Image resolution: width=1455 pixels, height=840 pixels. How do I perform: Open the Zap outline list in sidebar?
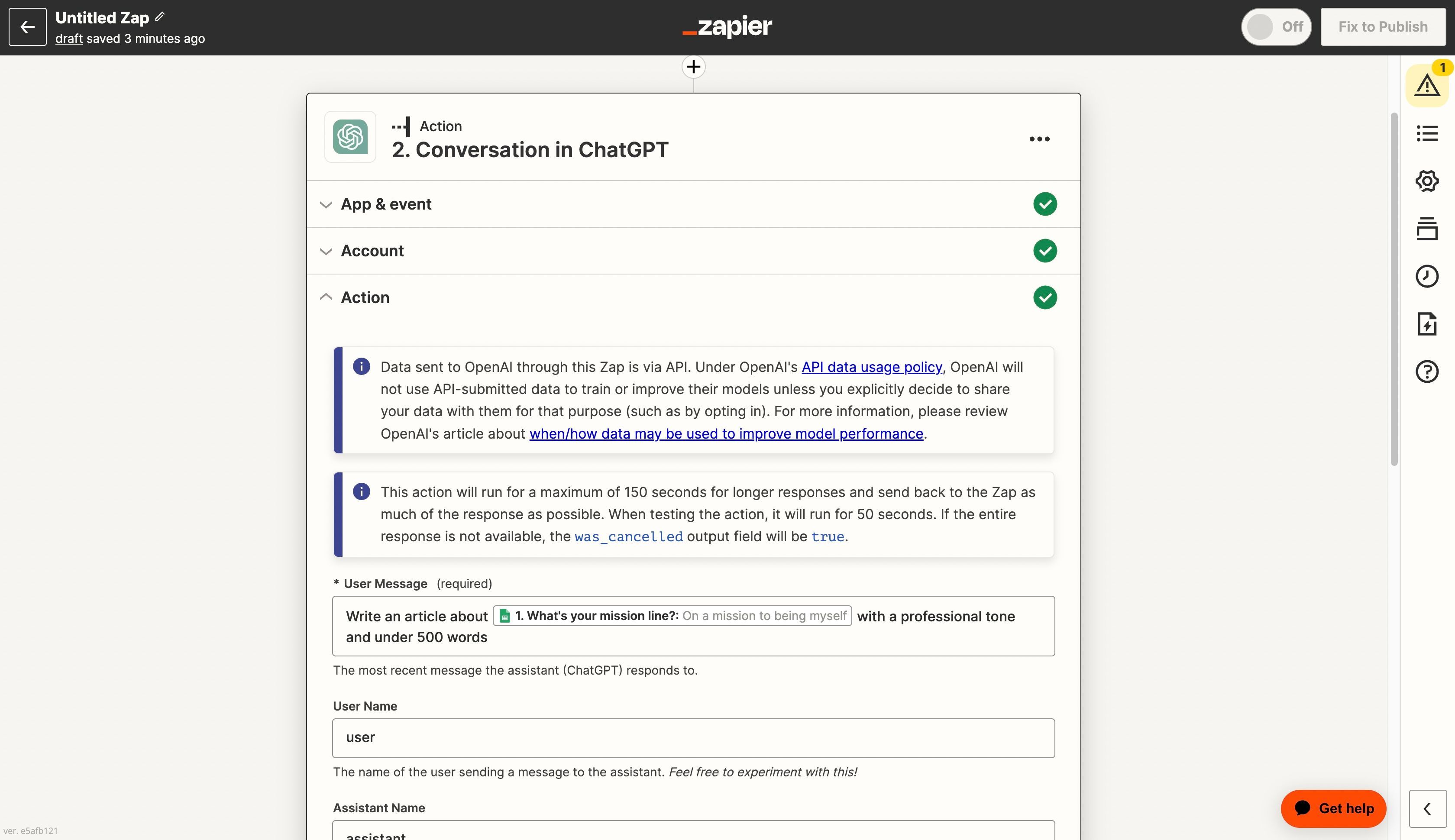1426,132
